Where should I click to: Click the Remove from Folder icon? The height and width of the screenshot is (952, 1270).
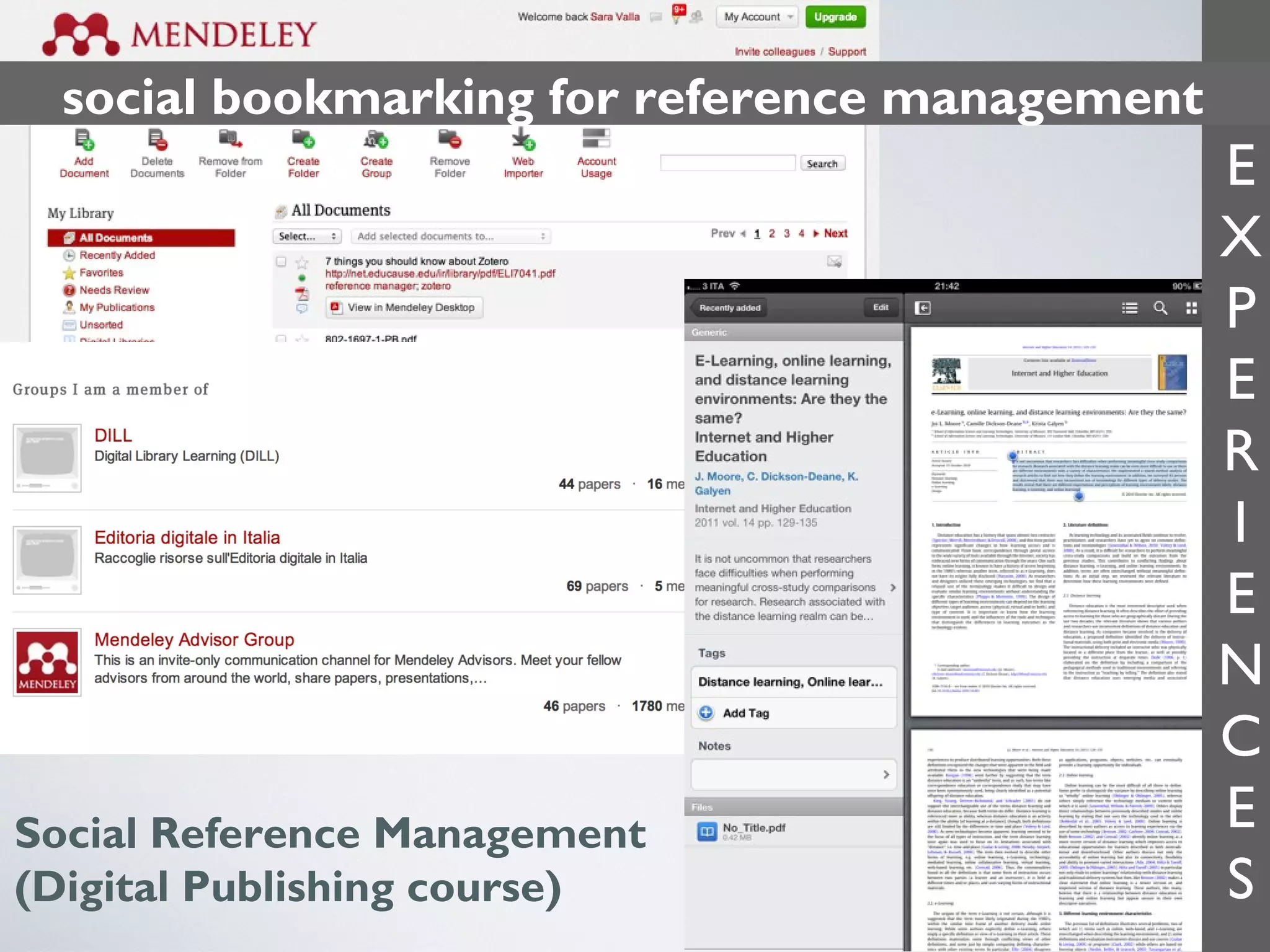pos(230,139)
